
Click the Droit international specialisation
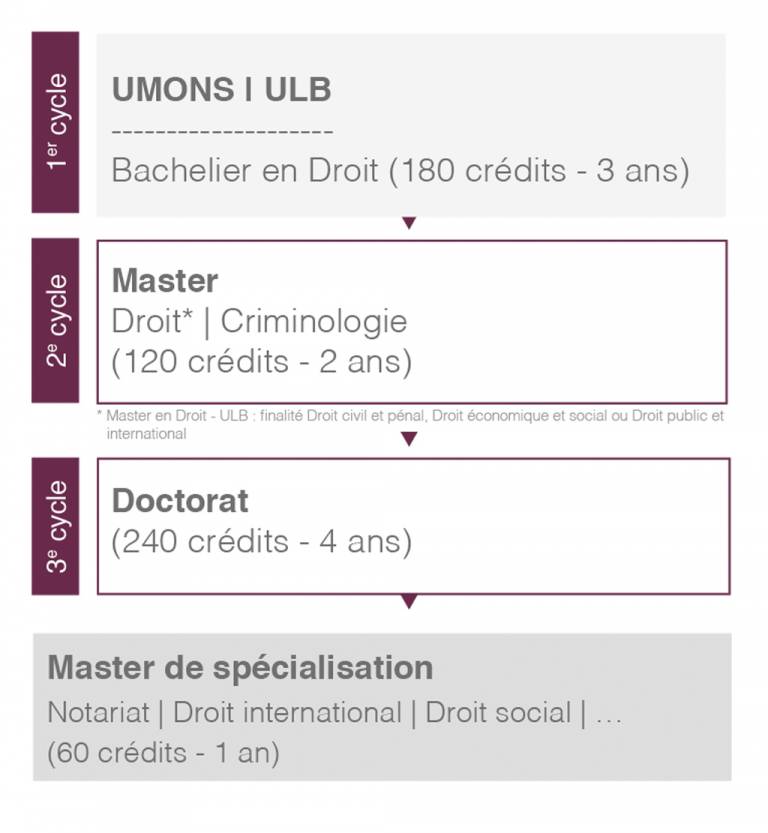click(287, 712)
